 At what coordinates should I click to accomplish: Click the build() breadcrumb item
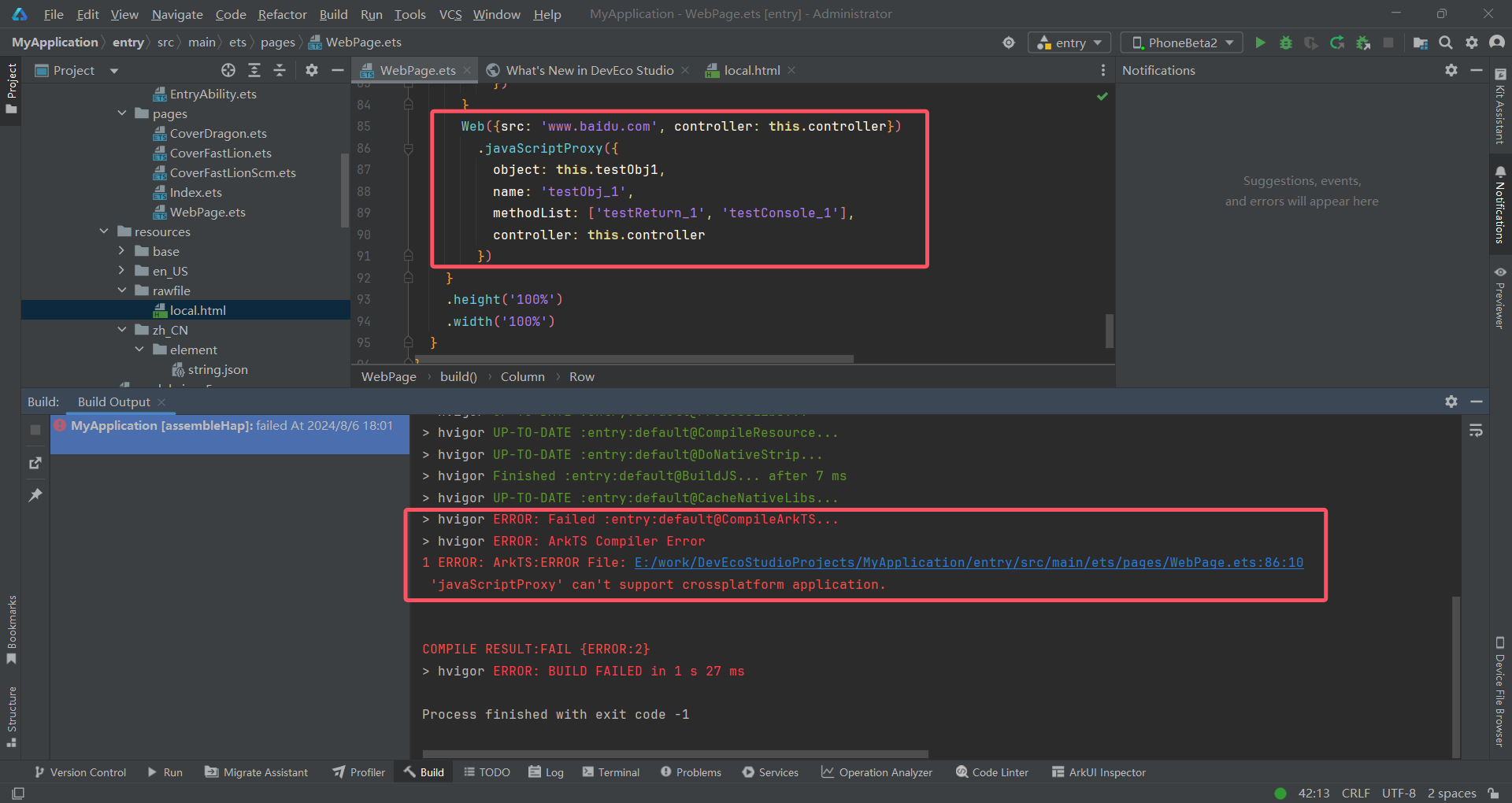(458, 376)
